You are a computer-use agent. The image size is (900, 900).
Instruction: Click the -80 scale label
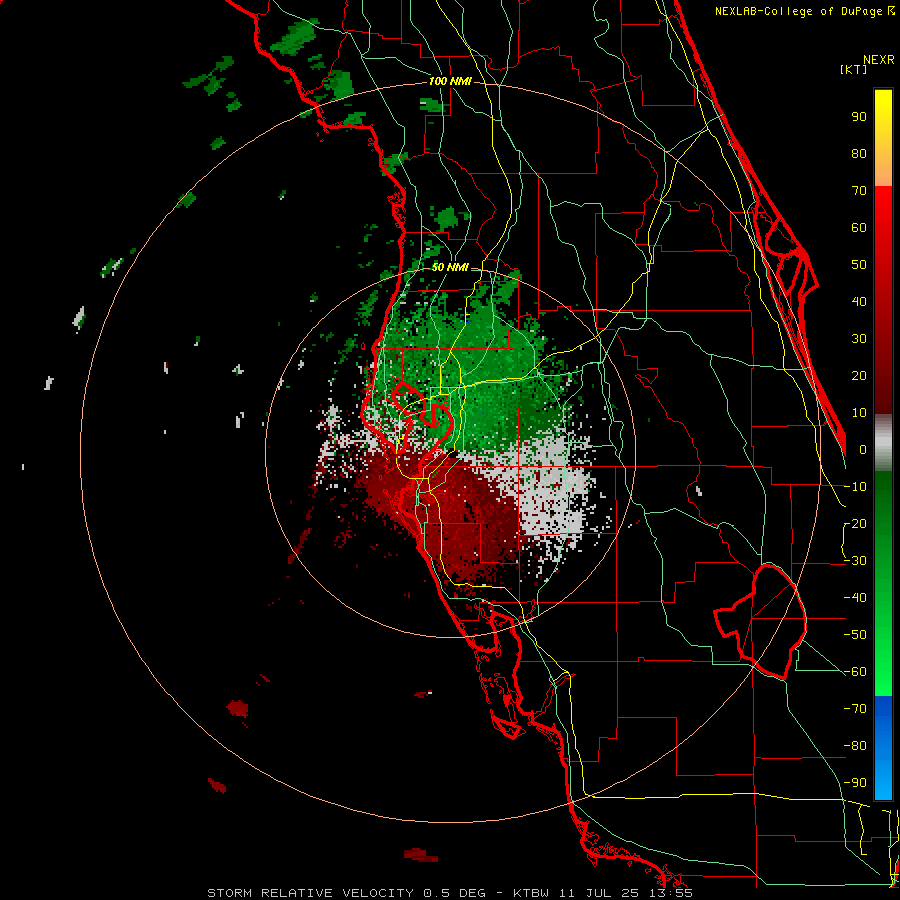[855, 746]
